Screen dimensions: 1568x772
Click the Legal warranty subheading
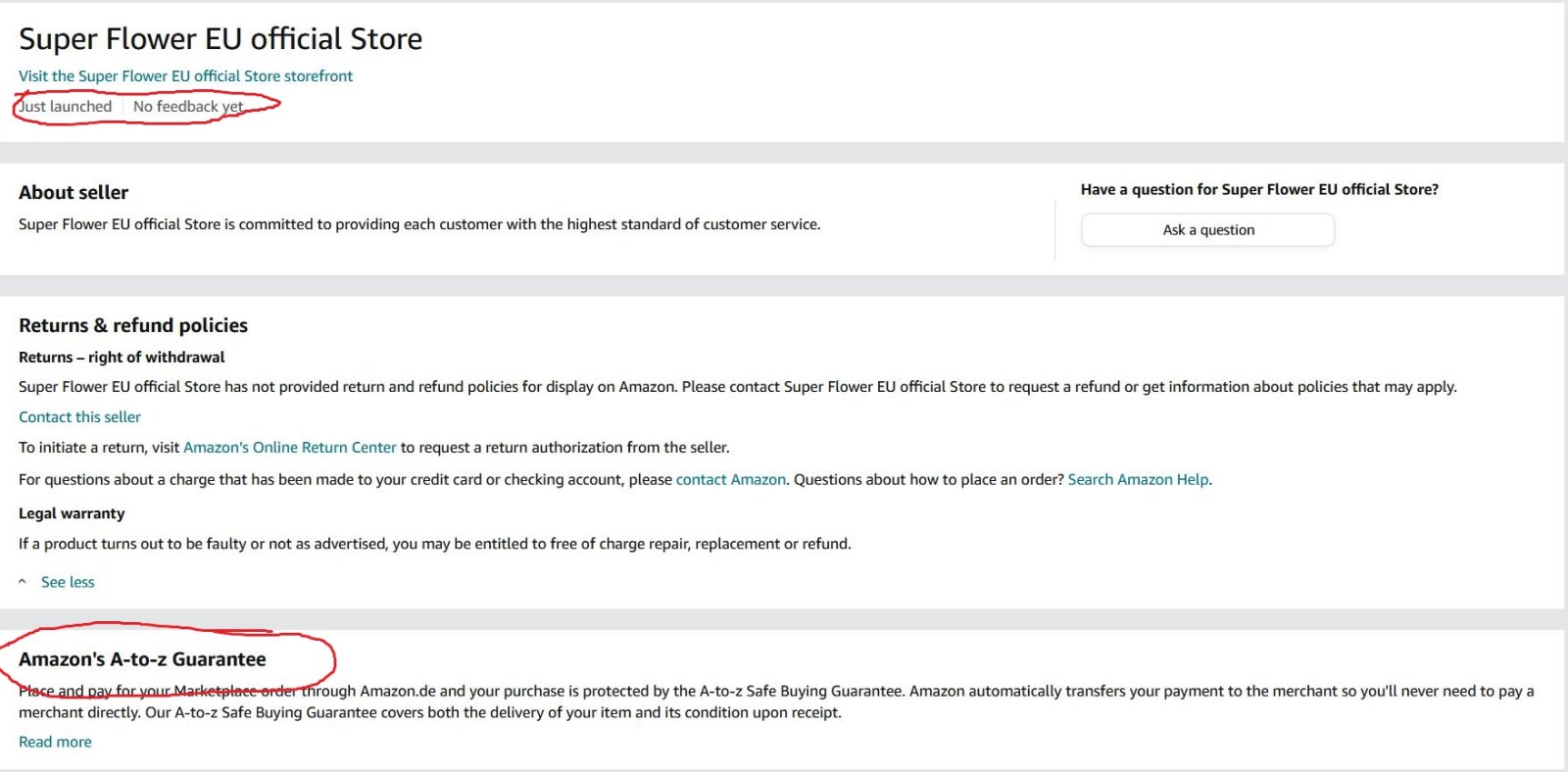click(x=72, y=513)
